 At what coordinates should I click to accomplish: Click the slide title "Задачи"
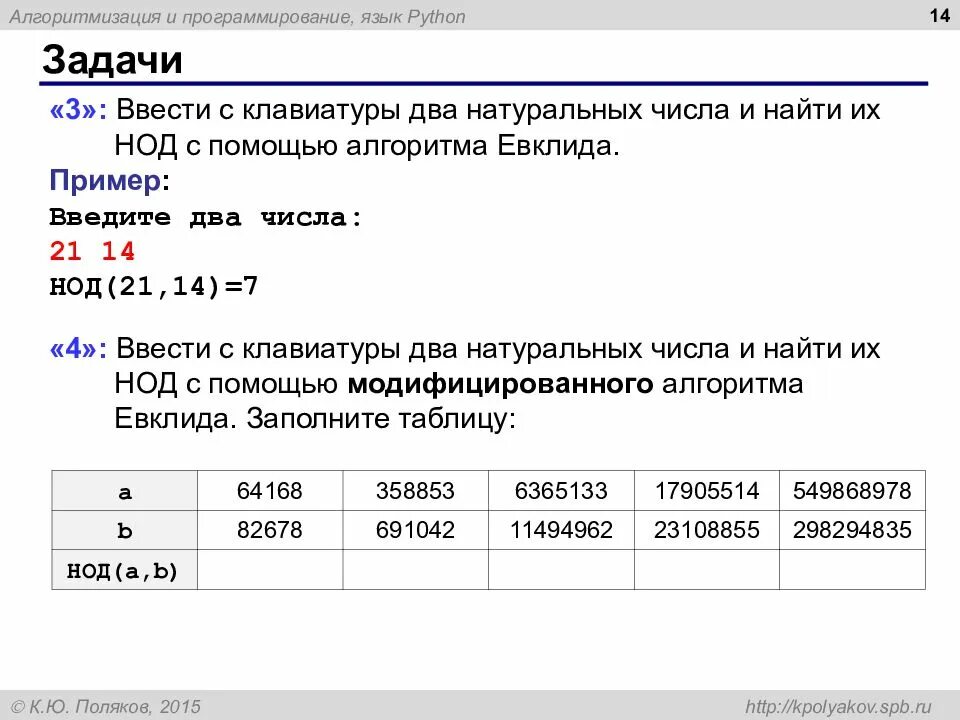click(x=113, y=59)
